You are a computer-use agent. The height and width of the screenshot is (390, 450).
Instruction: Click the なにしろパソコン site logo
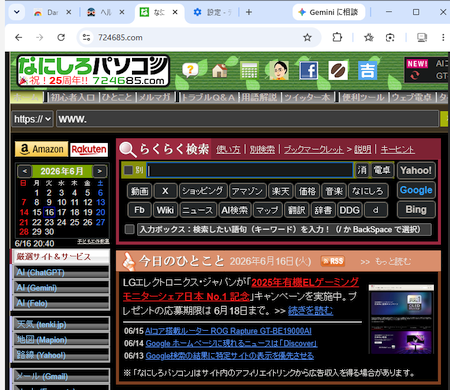point(93,71)
